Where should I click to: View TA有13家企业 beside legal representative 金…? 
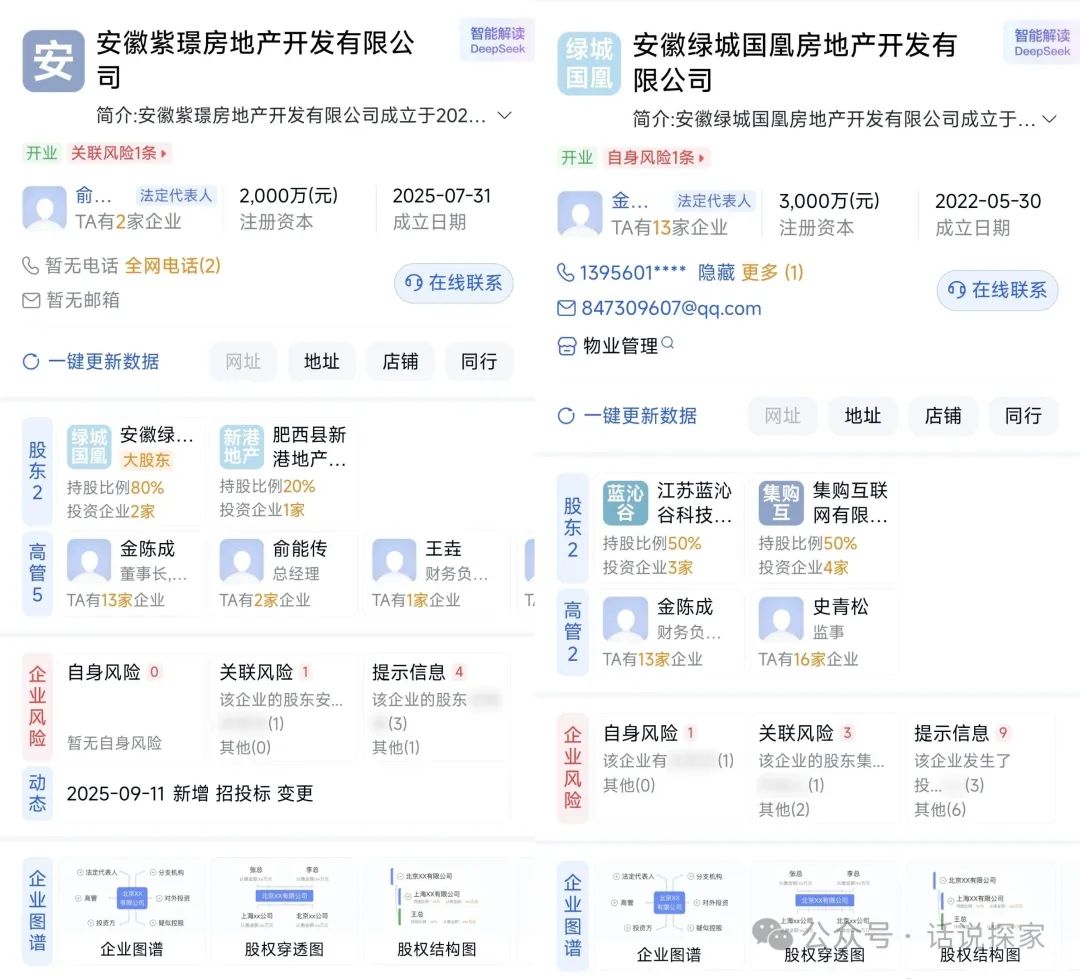(669, 227)
